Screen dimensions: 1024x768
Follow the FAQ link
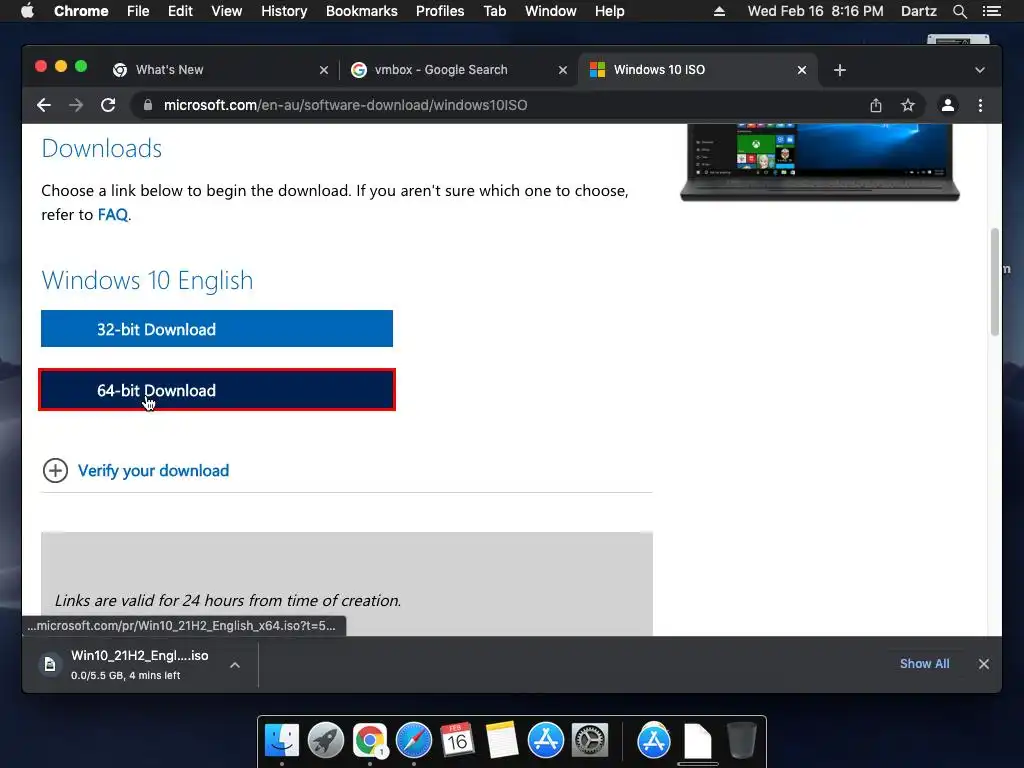(112, 215)
